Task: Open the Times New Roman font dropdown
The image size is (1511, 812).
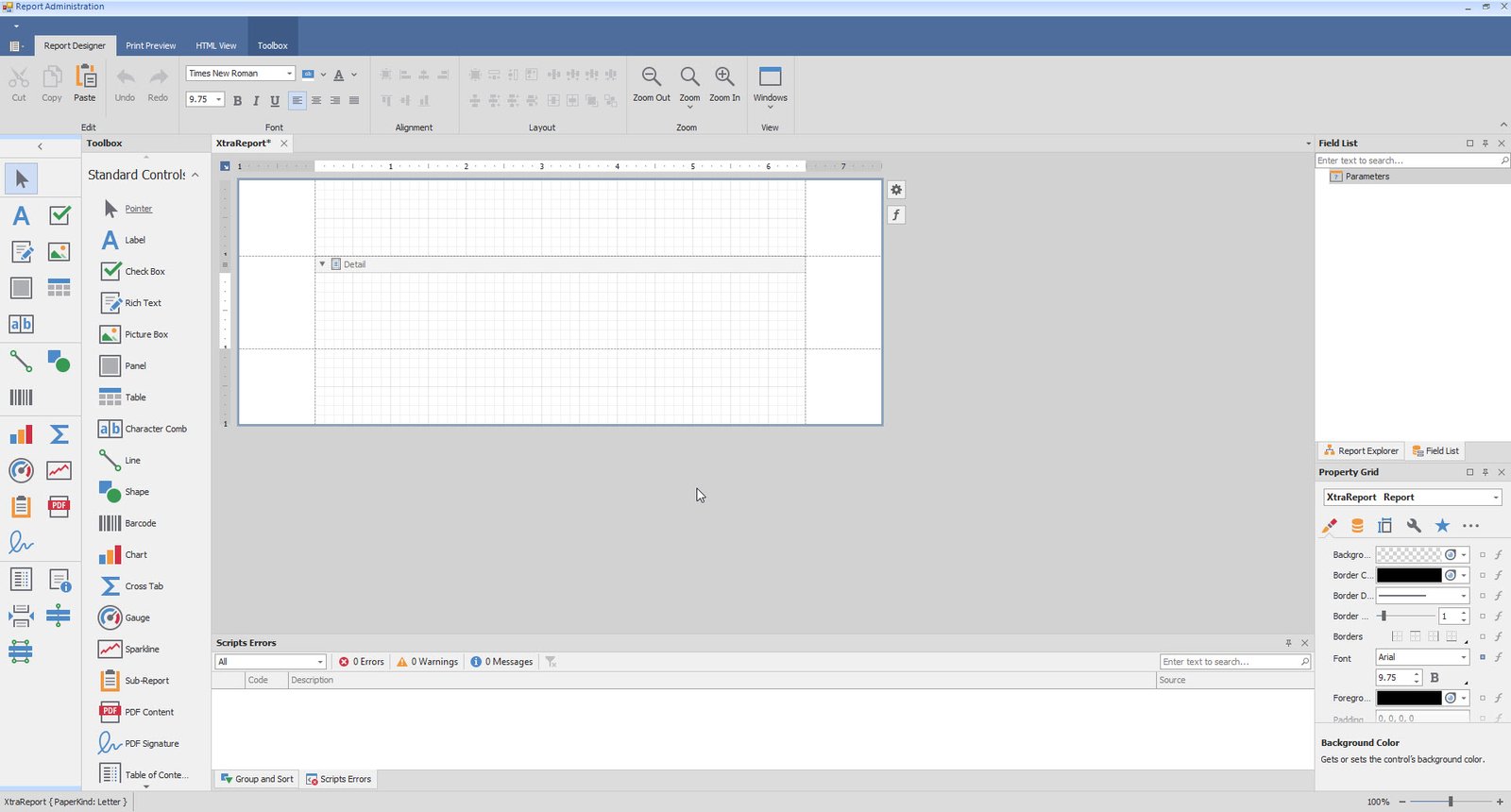Action: 289,74
